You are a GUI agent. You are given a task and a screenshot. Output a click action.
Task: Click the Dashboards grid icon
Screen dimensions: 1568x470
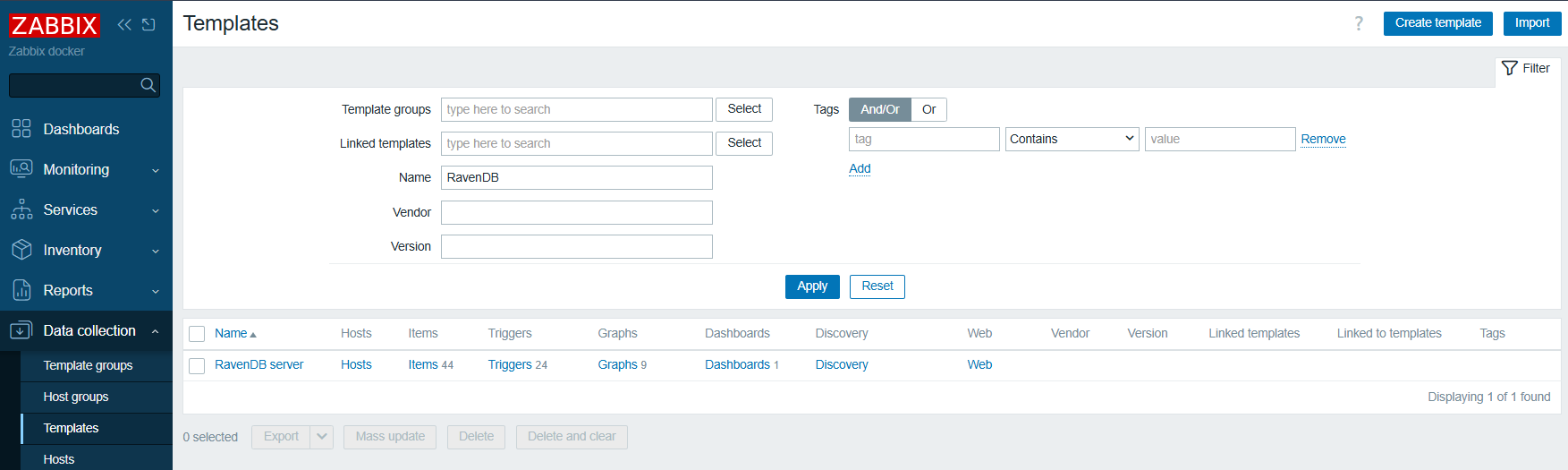(21, 129)
